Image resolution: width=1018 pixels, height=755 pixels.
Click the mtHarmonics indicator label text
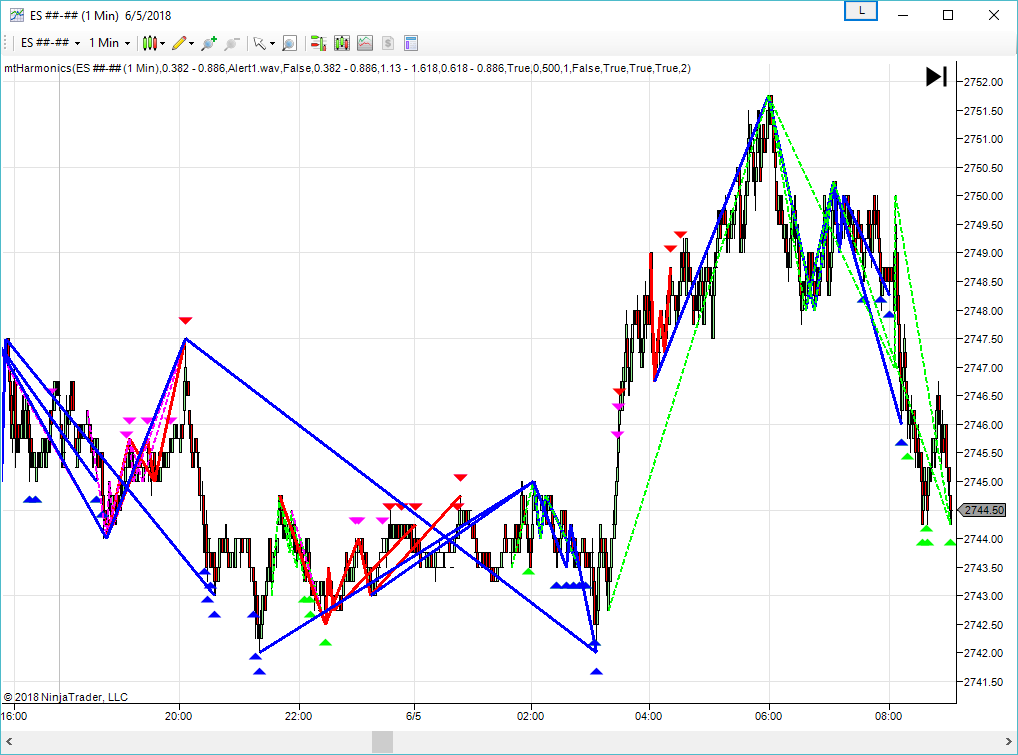[347, 68]
